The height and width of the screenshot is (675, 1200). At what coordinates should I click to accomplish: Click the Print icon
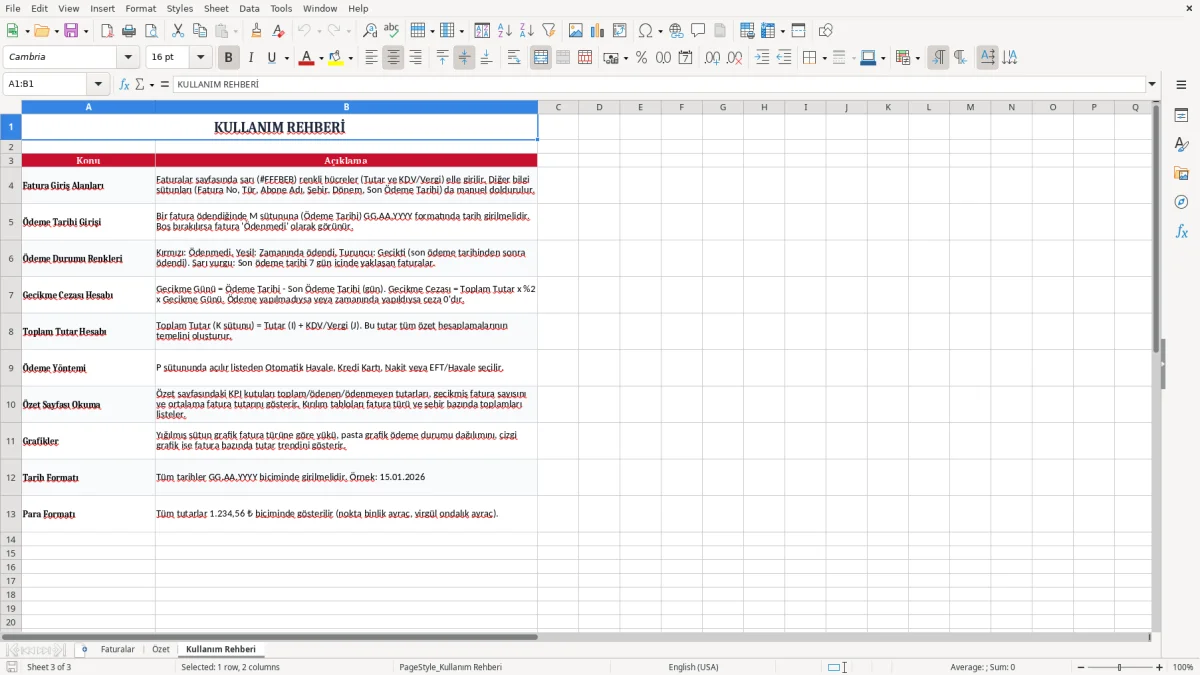coord(129,31)
